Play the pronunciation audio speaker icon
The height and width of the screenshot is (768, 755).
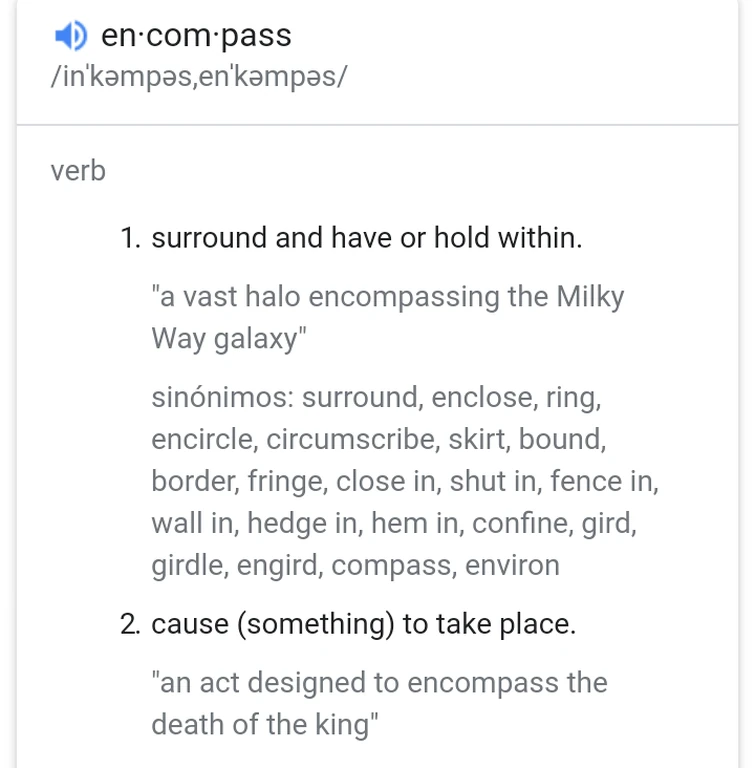pyautogui.click(x=70, y=37)
